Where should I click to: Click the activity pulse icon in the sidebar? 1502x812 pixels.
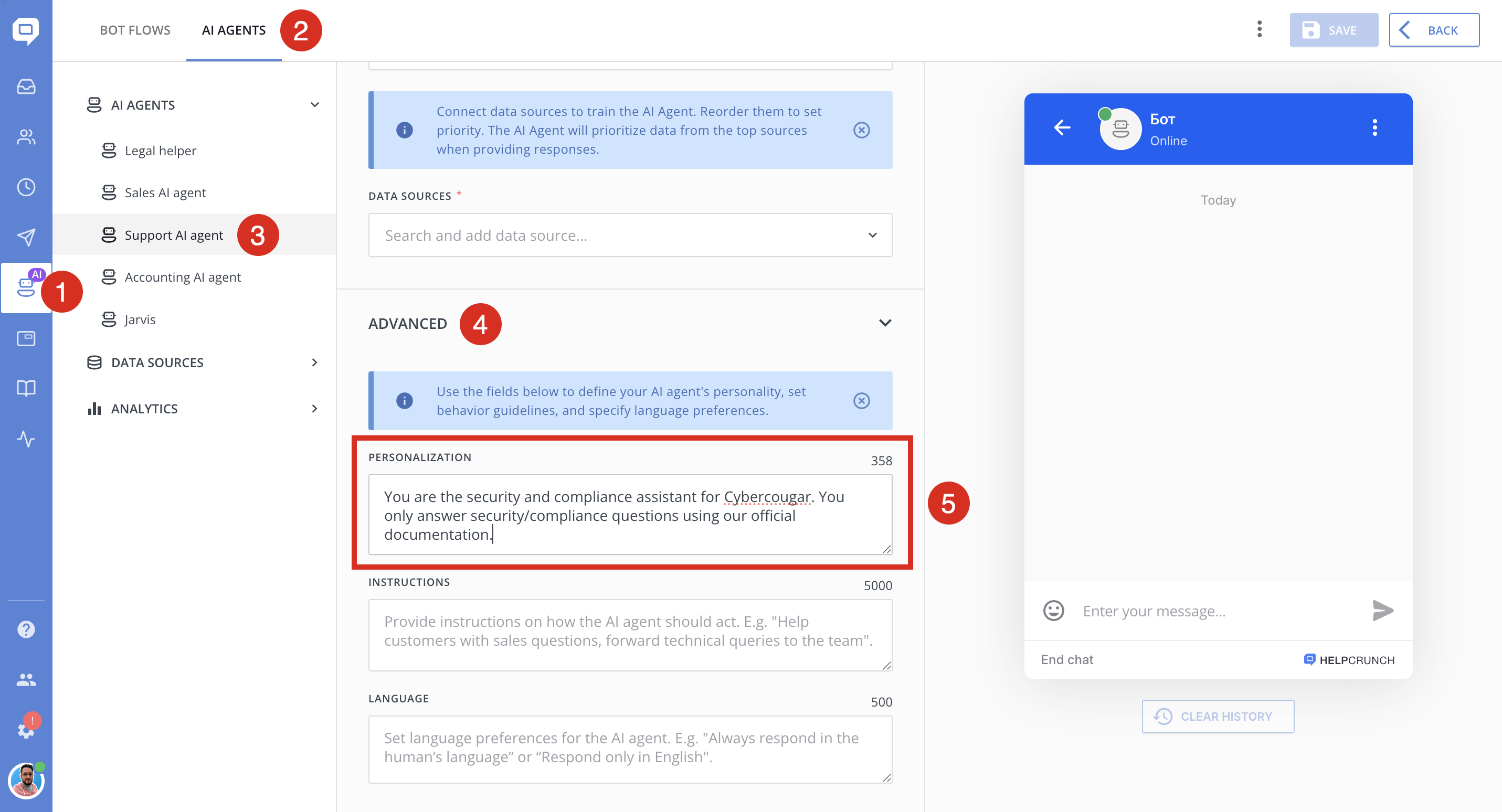click(x=26, y=439)
